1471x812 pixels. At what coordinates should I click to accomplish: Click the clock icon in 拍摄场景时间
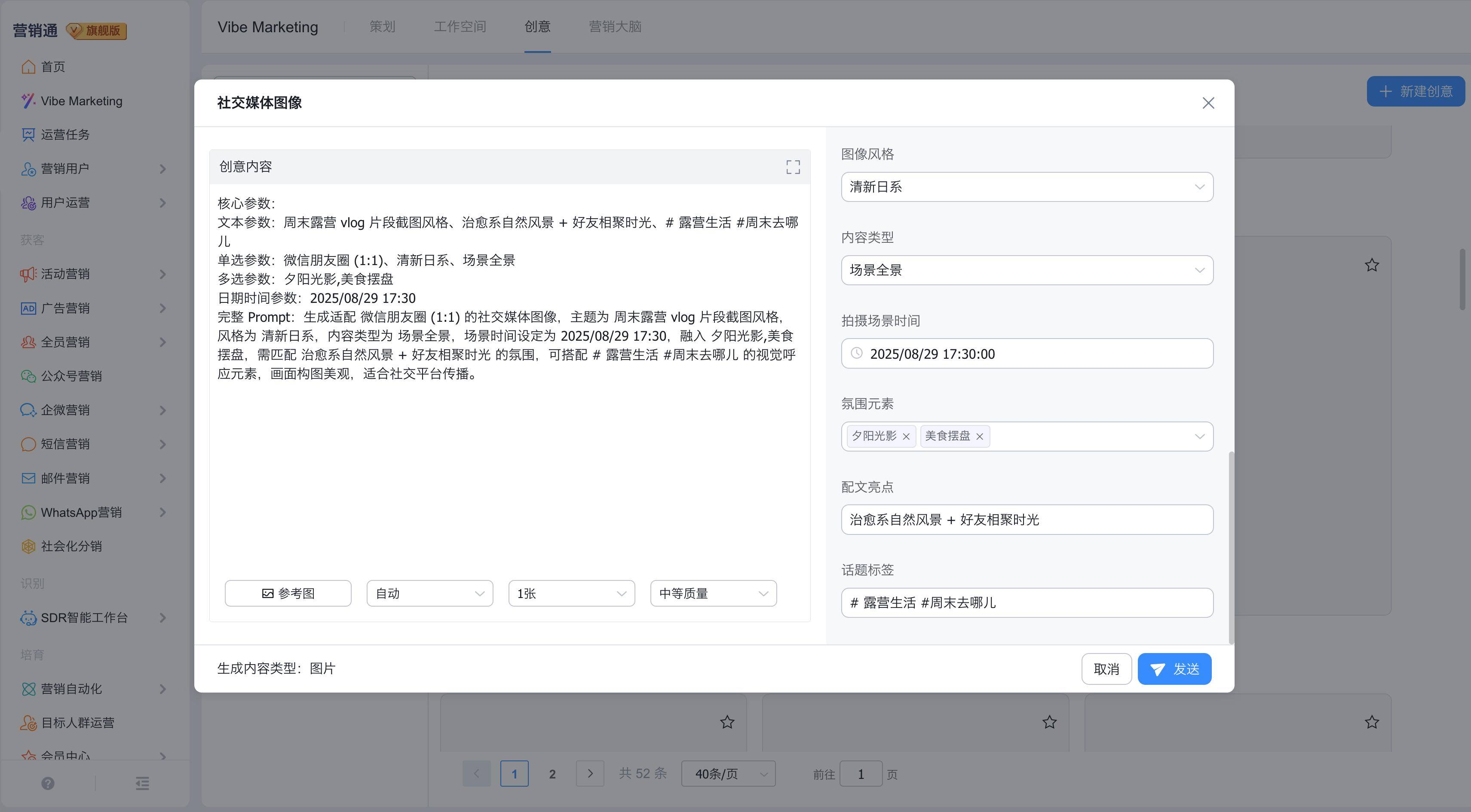(x=857, y=353)
